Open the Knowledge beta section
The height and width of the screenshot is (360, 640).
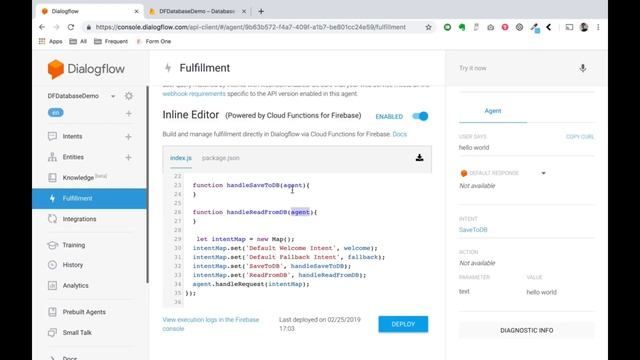[x=84, y=177]
